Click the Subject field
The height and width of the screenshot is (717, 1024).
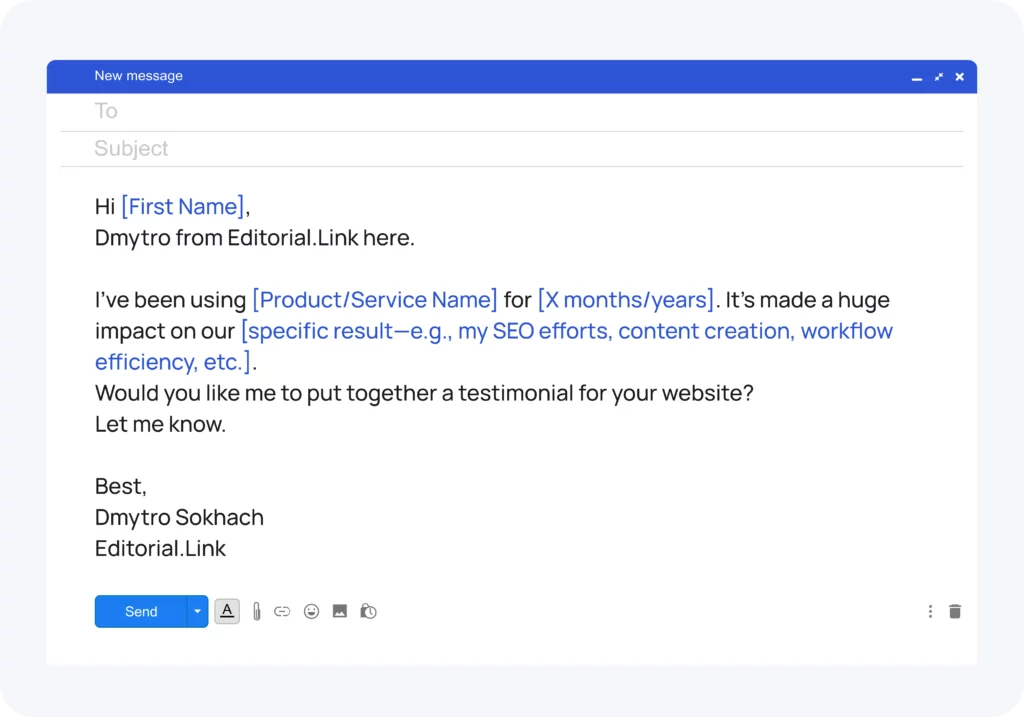tap(512, 149)
